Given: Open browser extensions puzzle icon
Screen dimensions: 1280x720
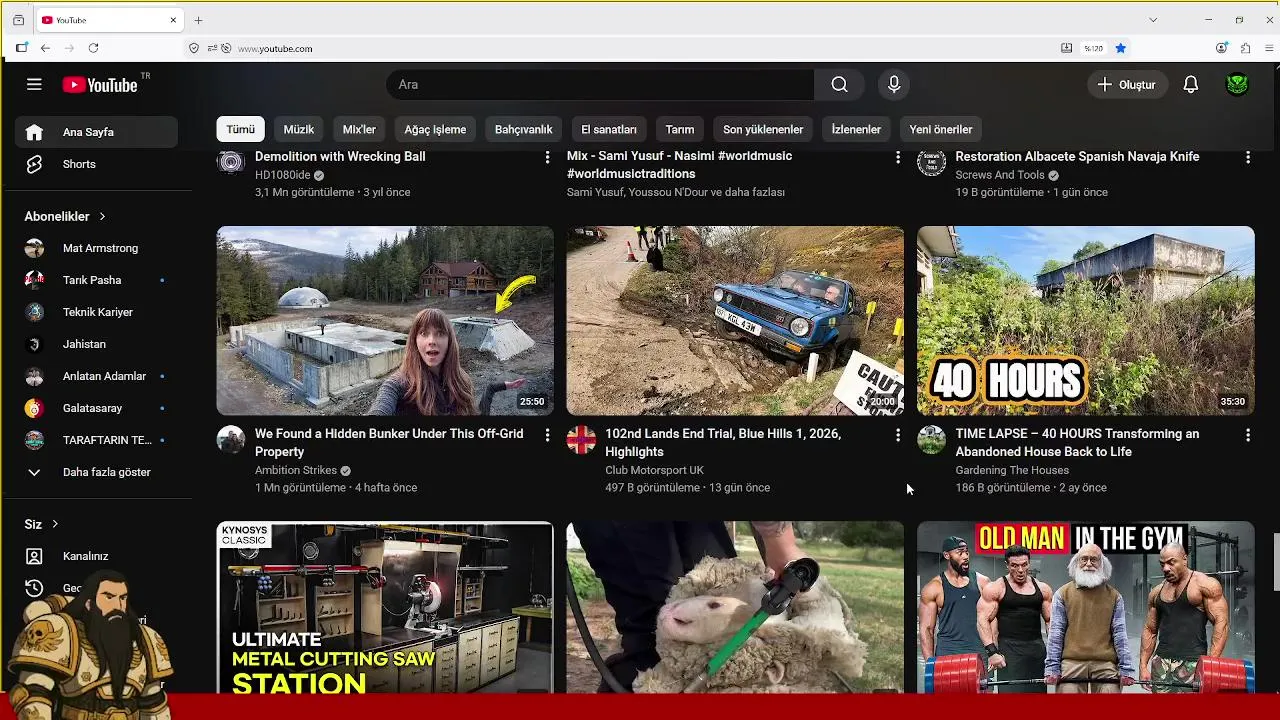Looking at the screenshot, I should (x=1245, y=48).
